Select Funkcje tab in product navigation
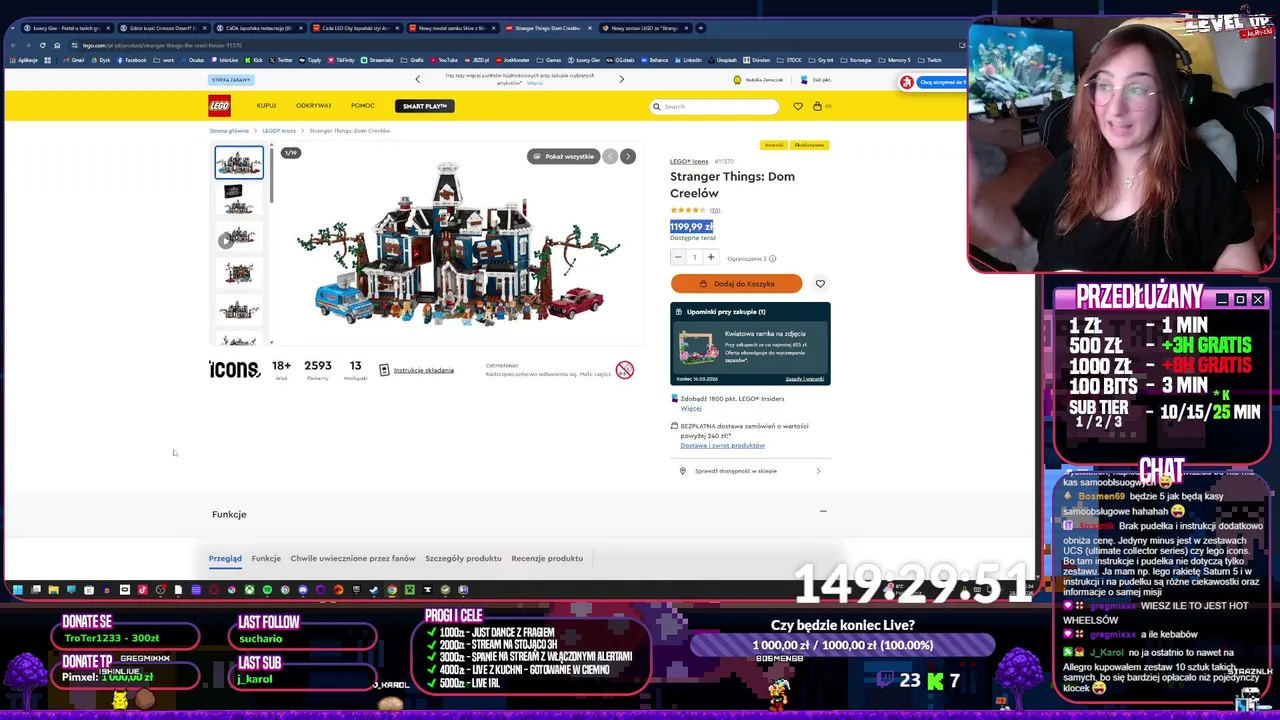Image resolution: width=1280 pixels, height=720 pixels. pos(266,559)
